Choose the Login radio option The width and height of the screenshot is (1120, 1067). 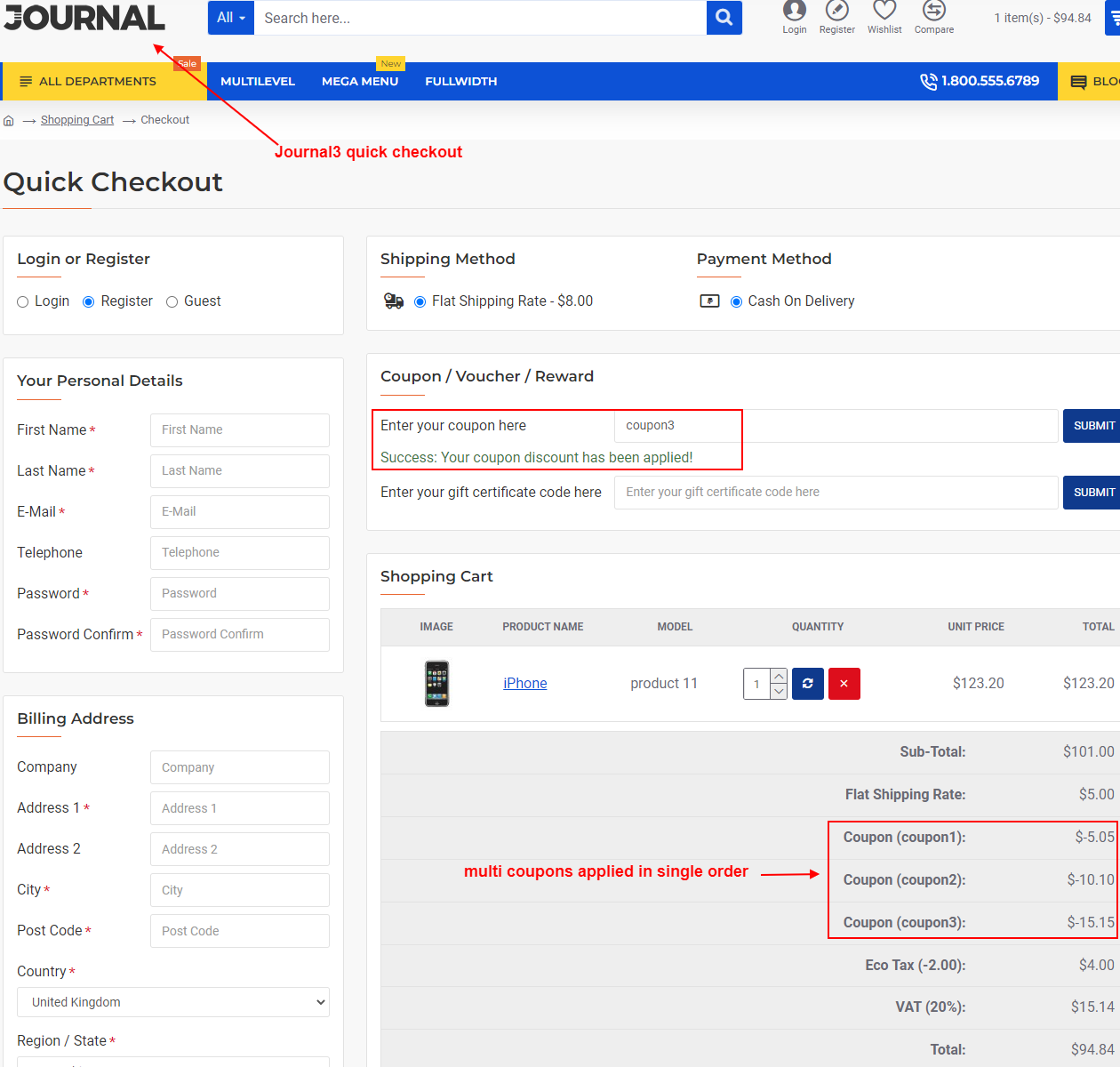tap(23, 302)
